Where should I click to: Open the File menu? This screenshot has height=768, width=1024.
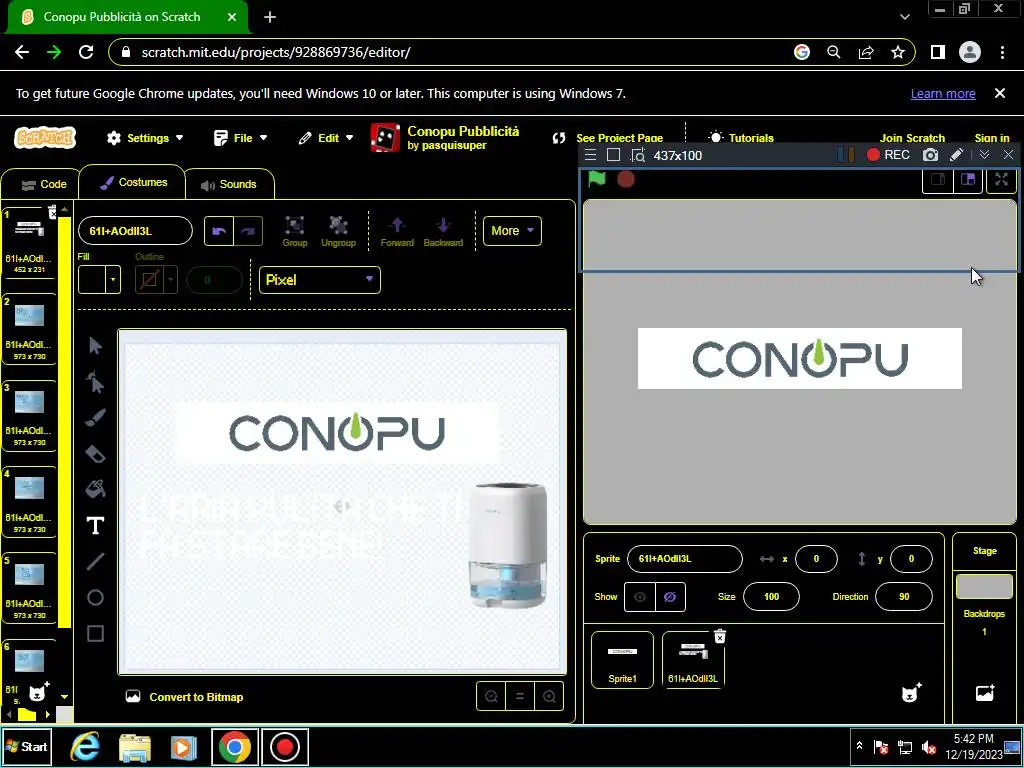[240, 138]
